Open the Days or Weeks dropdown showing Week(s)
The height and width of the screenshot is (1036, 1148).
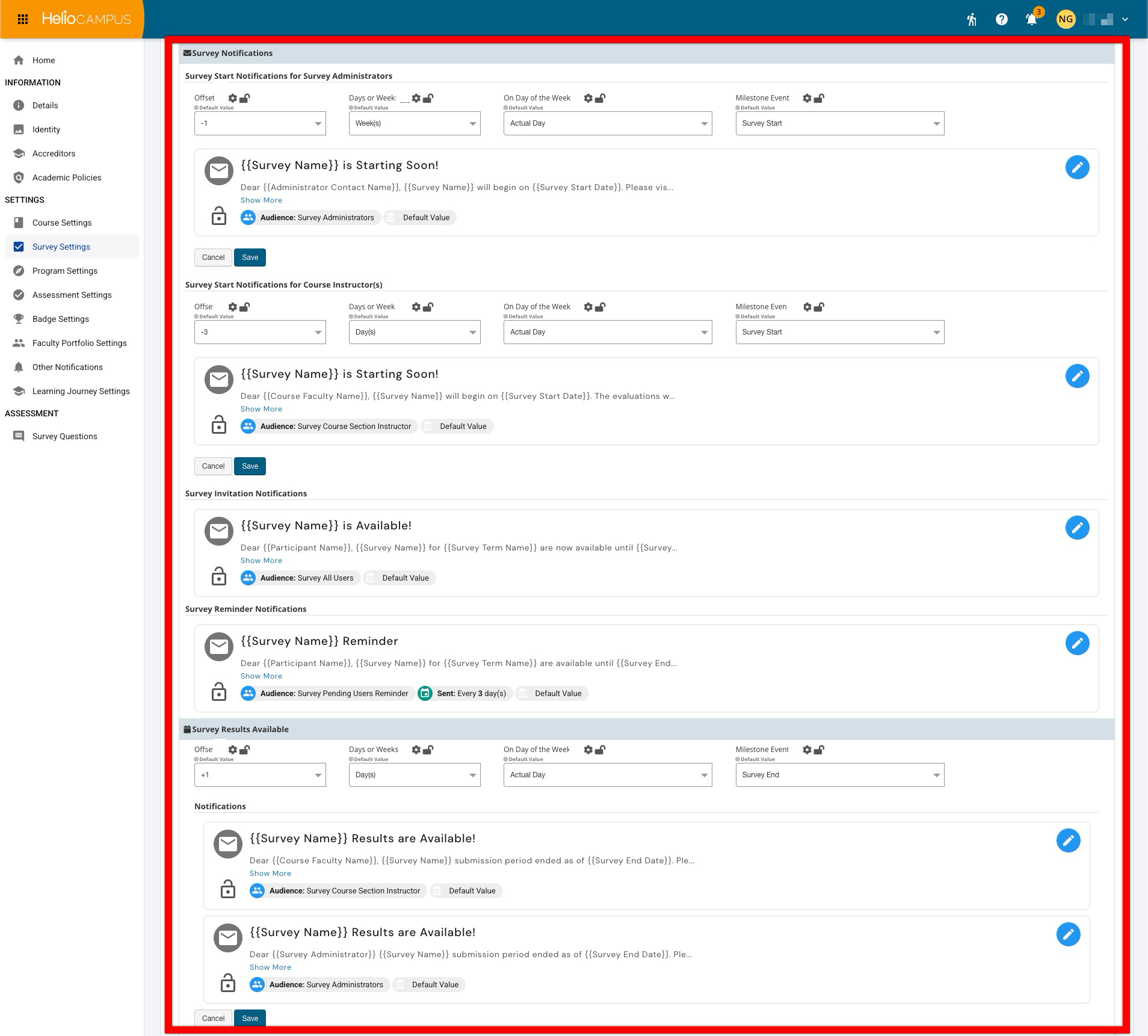[x=415, y=123]
